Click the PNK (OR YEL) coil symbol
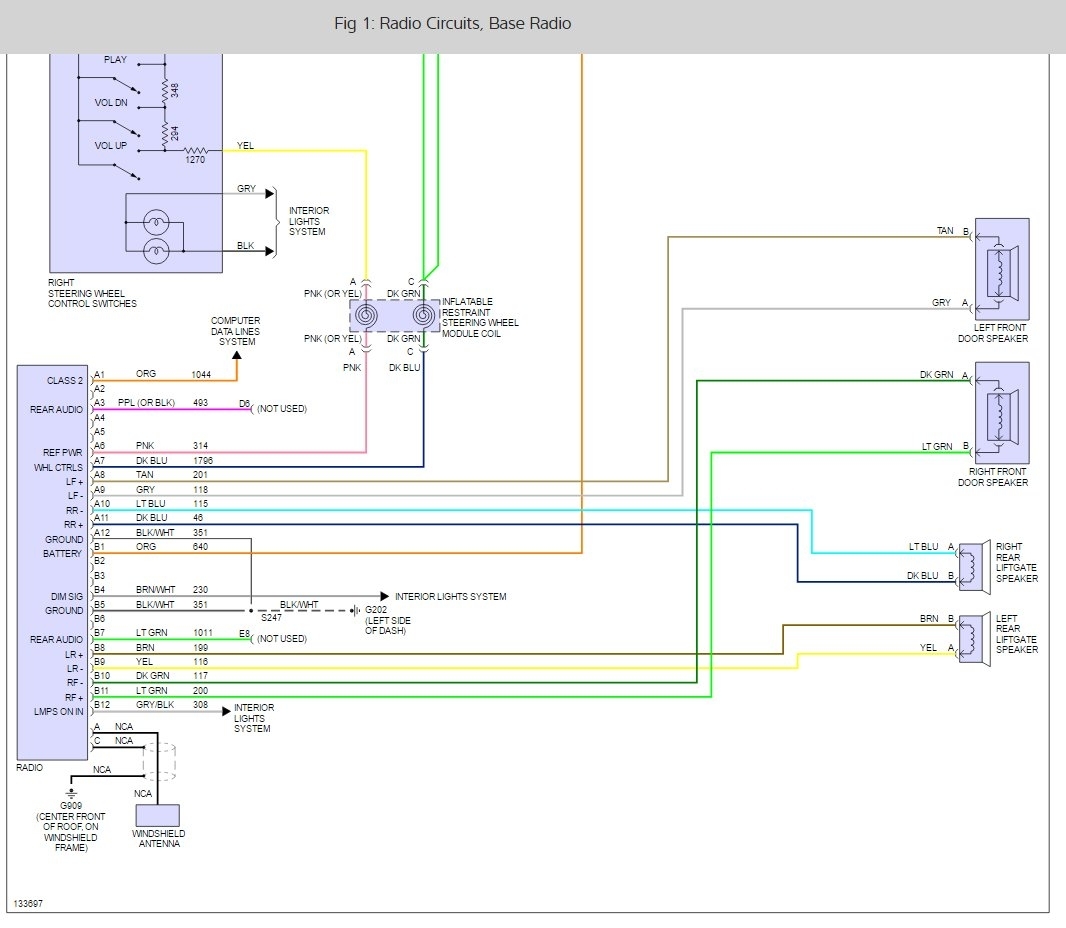The width and height of the screenshot is (1066, 928). click(x=366, y=316)
